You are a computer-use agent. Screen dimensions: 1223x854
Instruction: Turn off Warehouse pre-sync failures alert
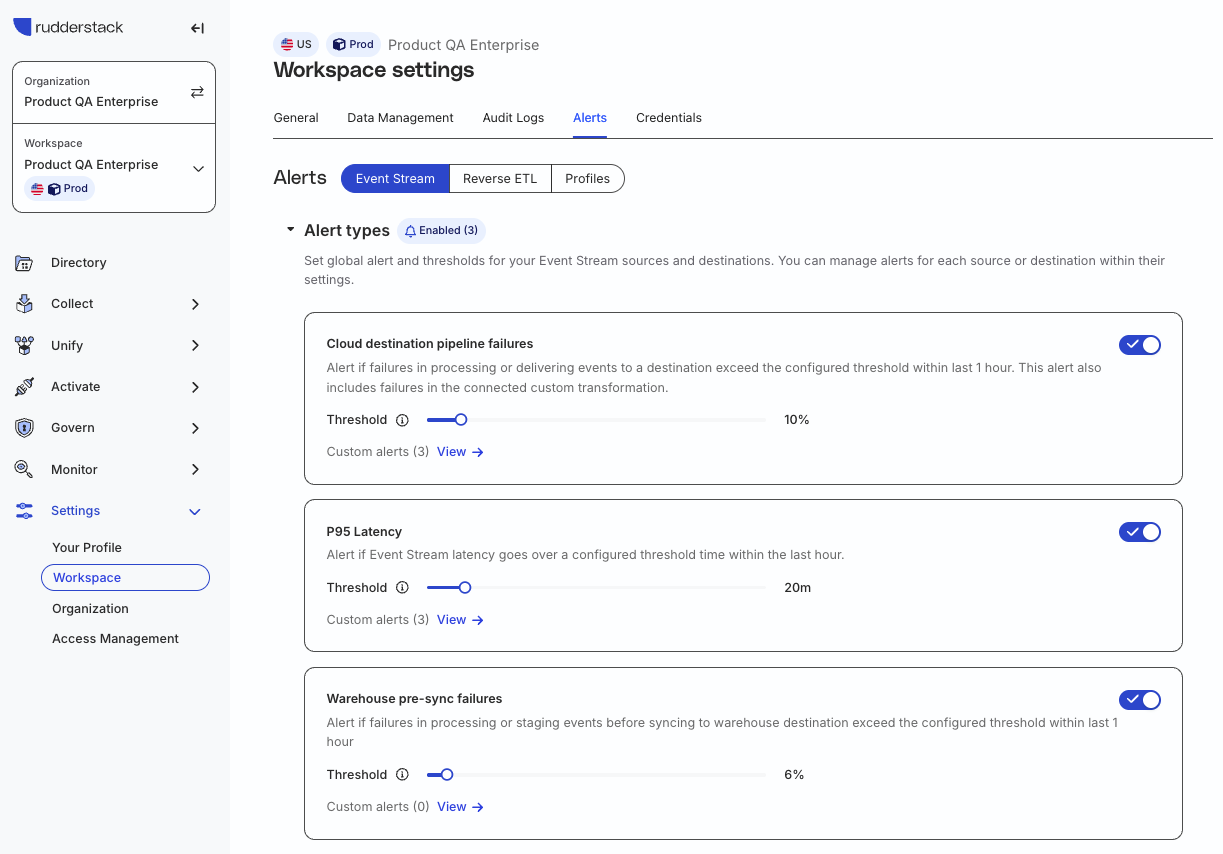1139,700
